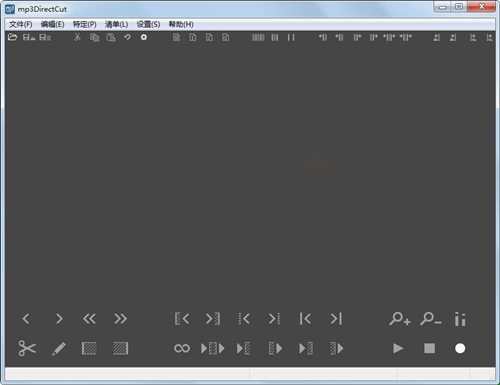Open the 文件(F) menu
The width and height of the screenshot is (500, 385).
pyautogui.click(x=21, y=24)
